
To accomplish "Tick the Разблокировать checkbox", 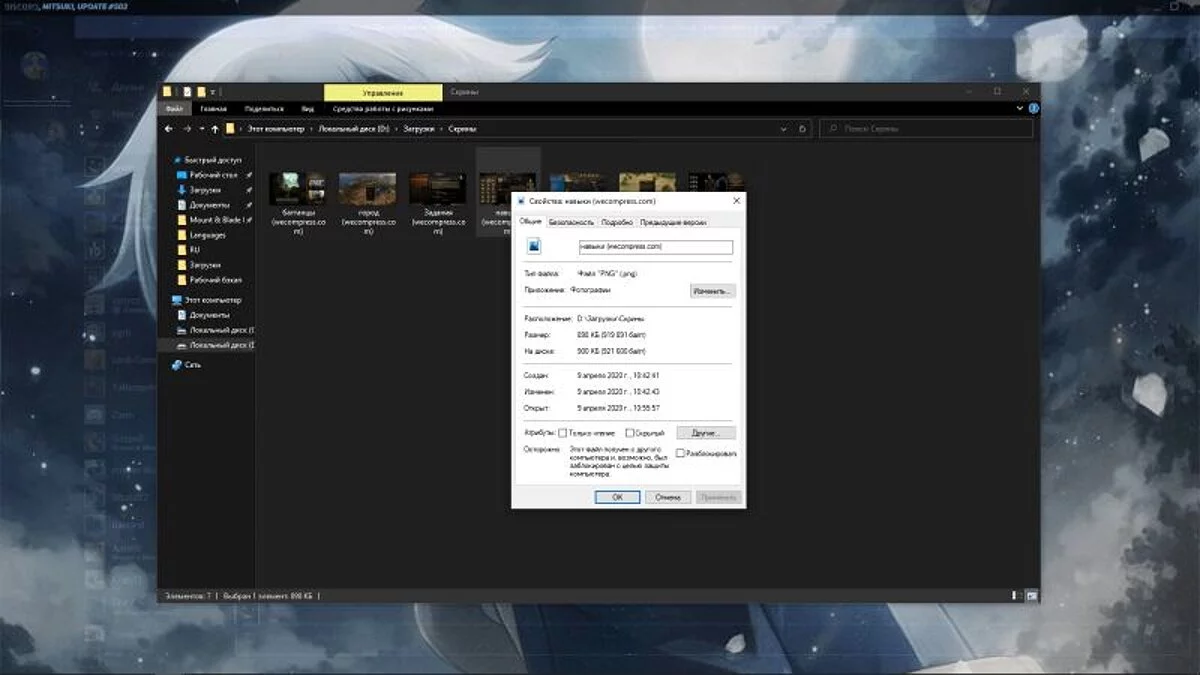I will [680, 453].
